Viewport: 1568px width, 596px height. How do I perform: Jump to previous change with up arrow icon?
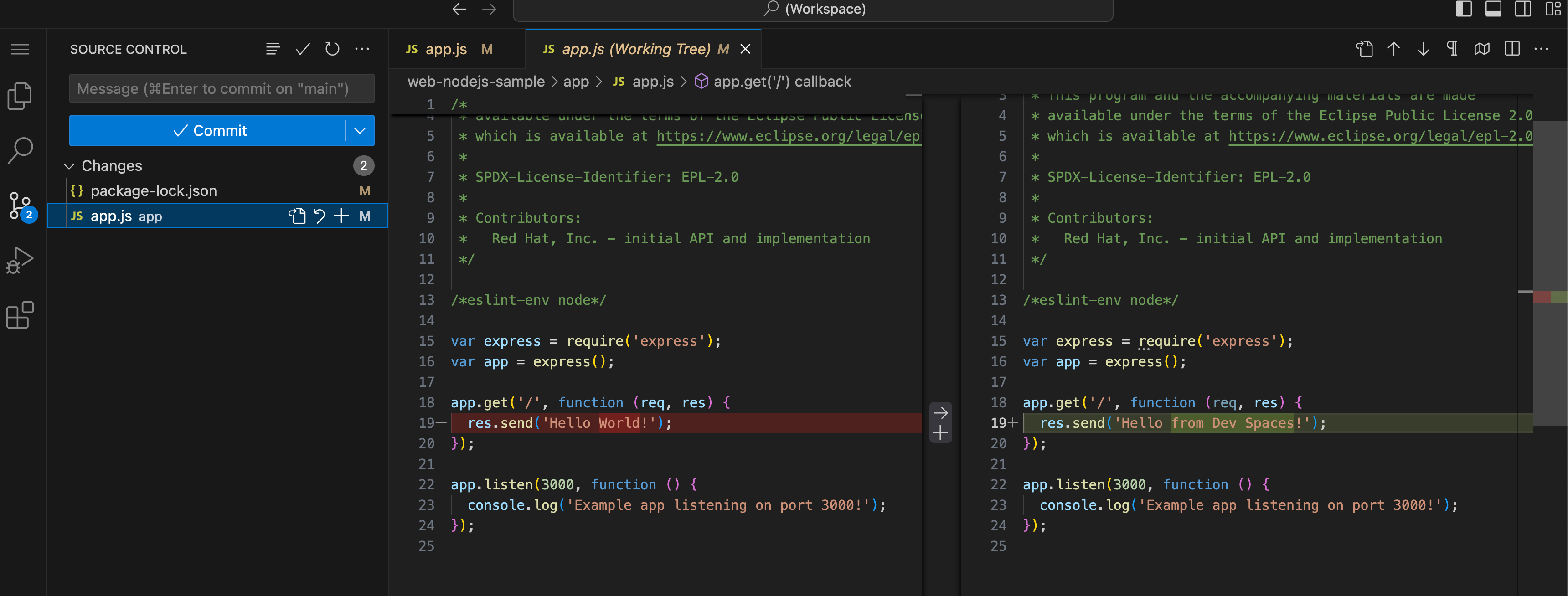point(1394,49)
